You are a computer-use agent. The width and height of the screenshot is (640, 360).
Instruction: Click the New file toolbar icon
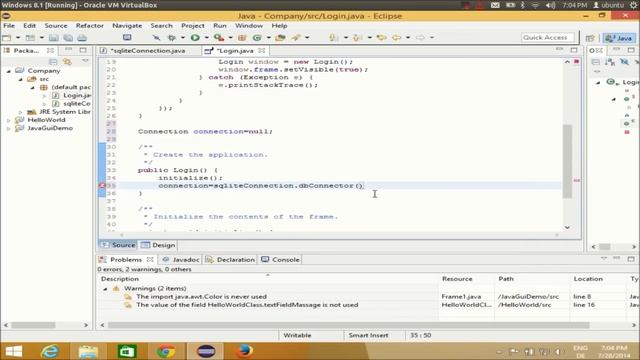tap(7, 38)
